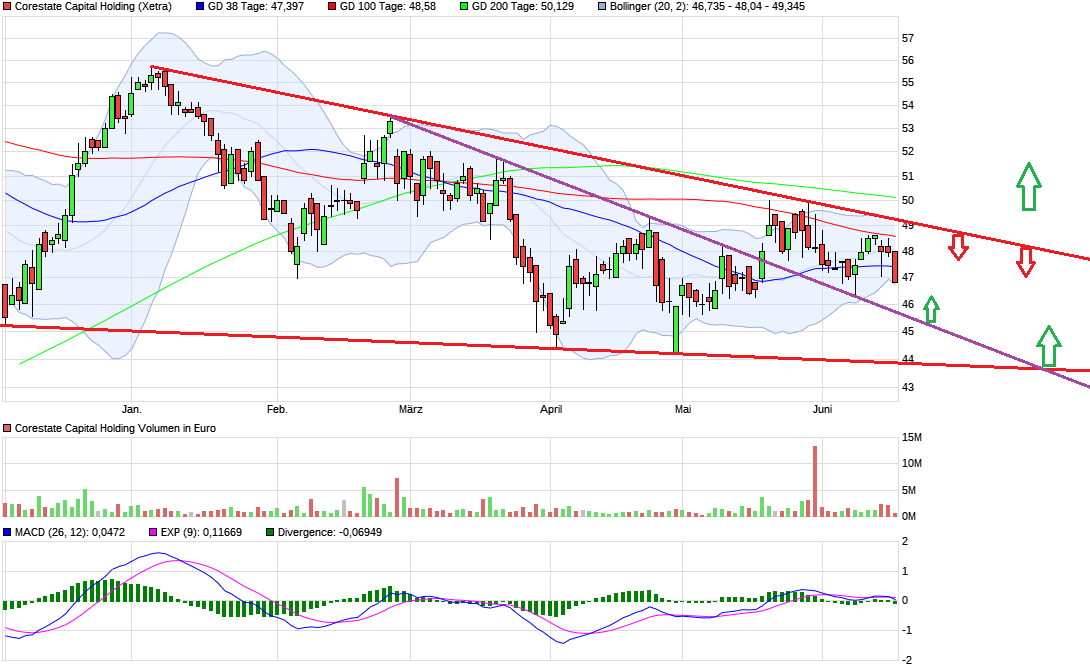This screenshot has width=1090, height=670.
Task: Click the April axis label
Action: click(551, 409)
